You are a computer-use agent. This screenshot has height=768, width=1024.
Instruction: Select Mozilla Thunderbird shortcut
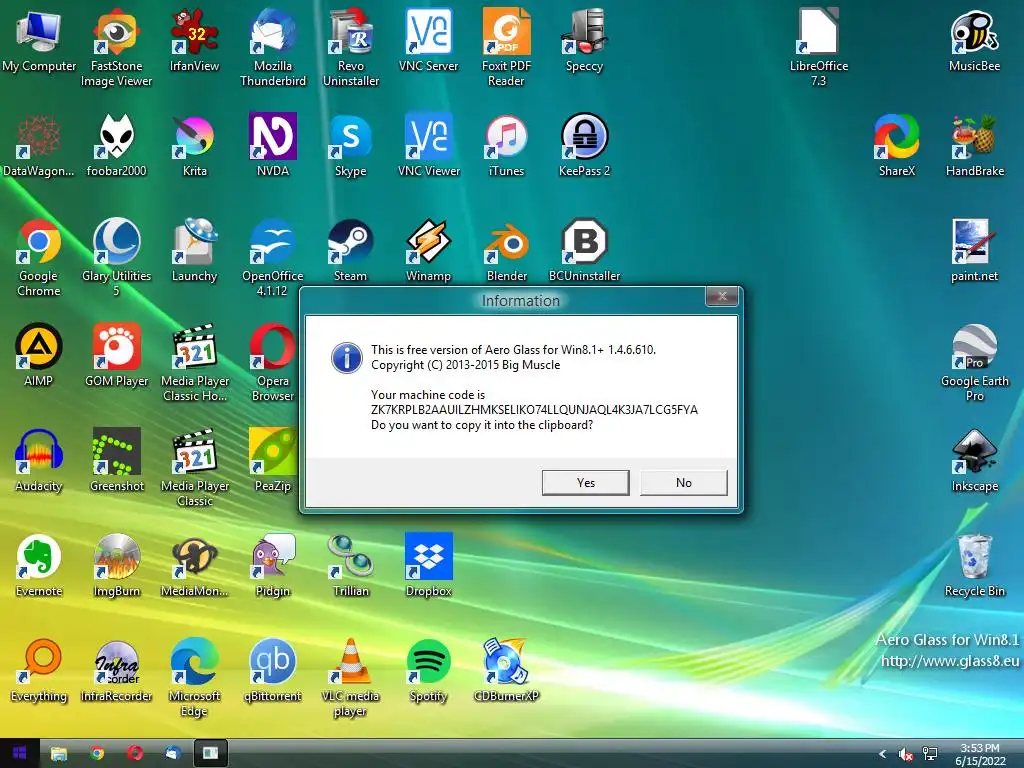point(272,47)
